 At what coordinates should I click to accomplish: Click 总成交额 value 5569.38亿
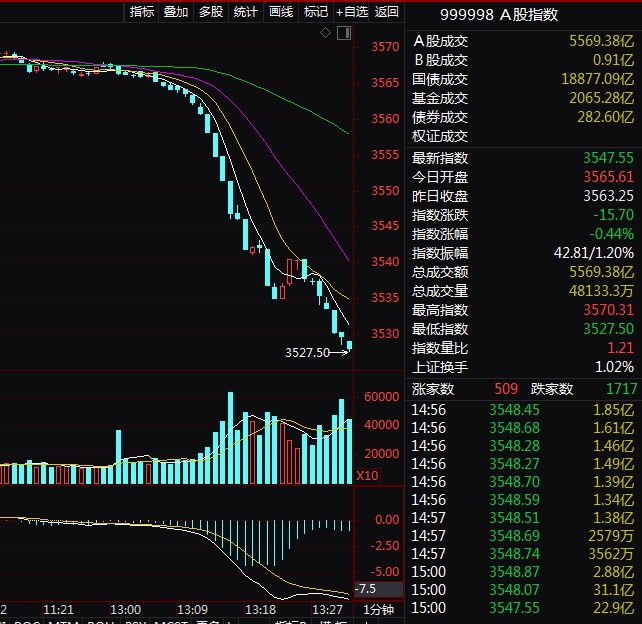pyautogui.click(x=601, y=272)
